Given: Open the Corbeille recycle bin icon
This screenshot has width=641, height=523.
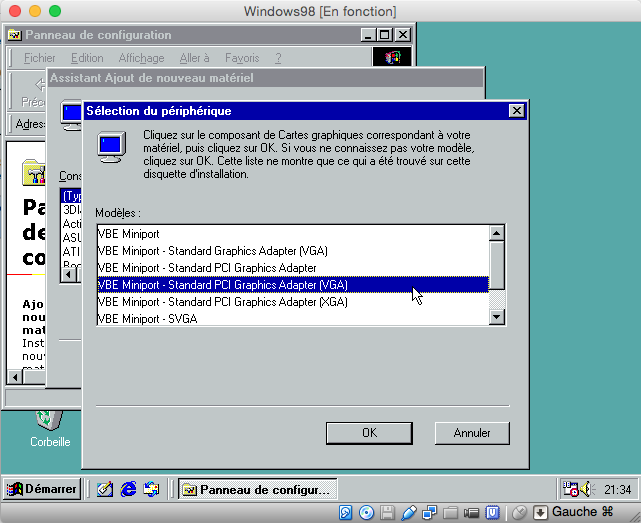Looking at the screenshot, I should click(x=50, y=428).
